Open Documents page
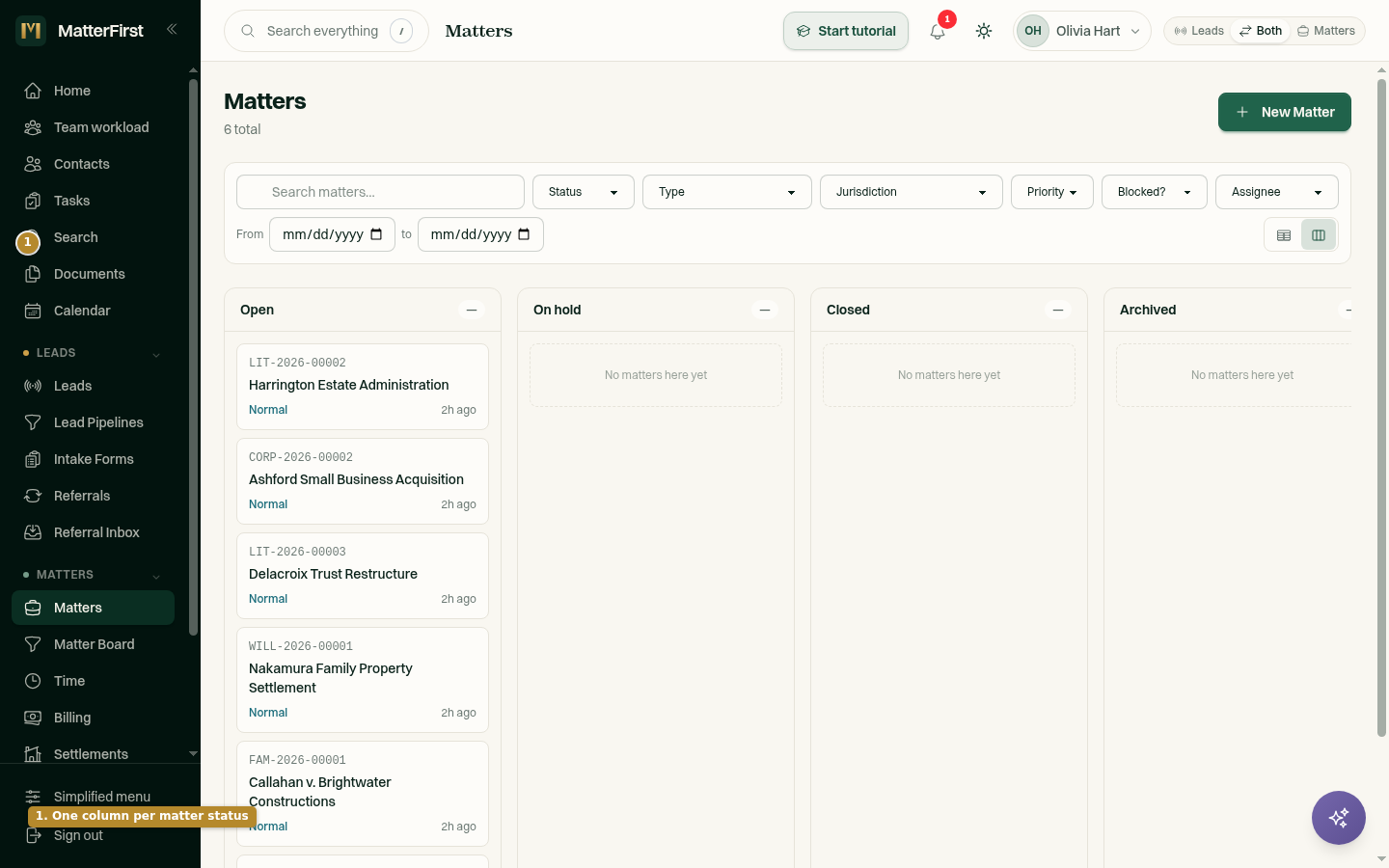Screen dimensions: 1389x868 [93, 274]
